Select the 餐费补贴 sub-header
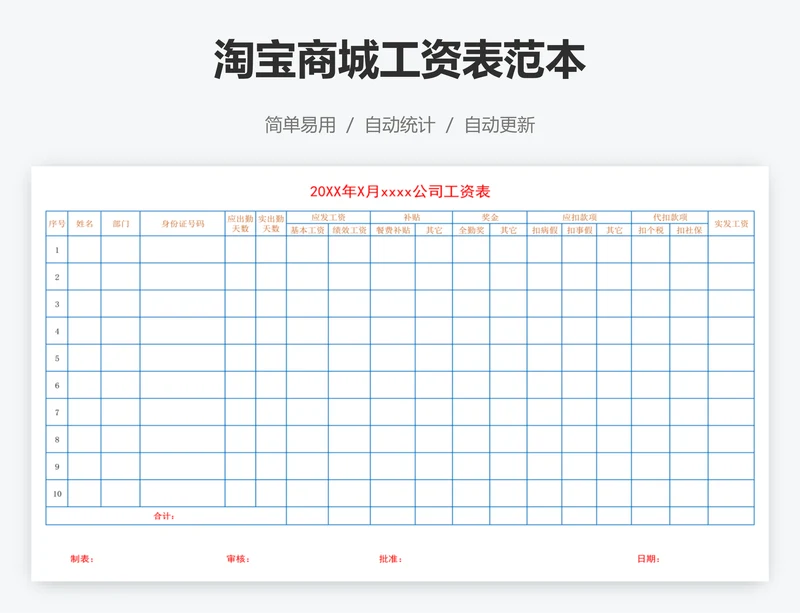 click(393, 230)
